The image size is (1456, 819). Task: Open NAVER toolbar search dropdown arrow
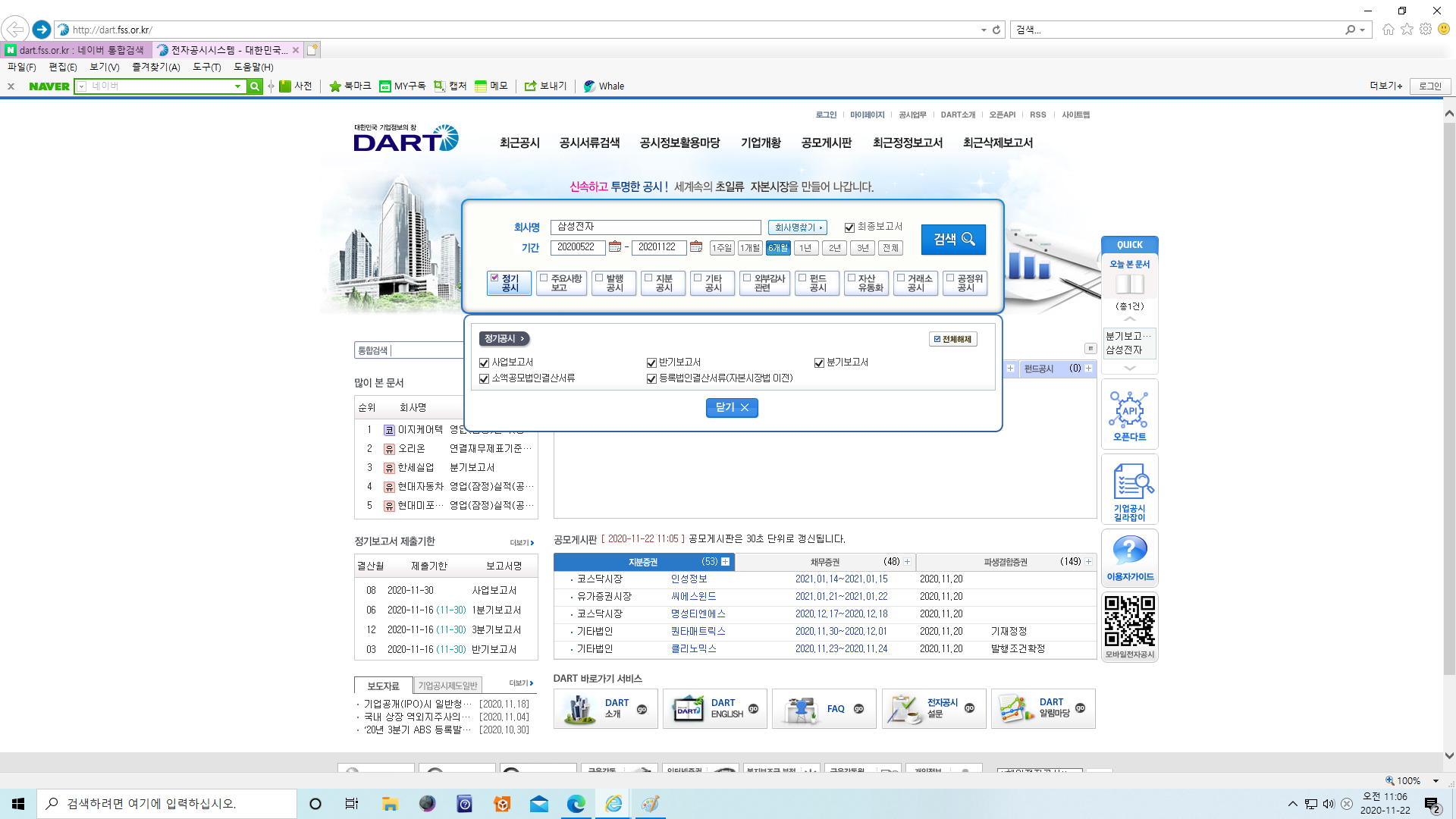click(x=238, y=86)
